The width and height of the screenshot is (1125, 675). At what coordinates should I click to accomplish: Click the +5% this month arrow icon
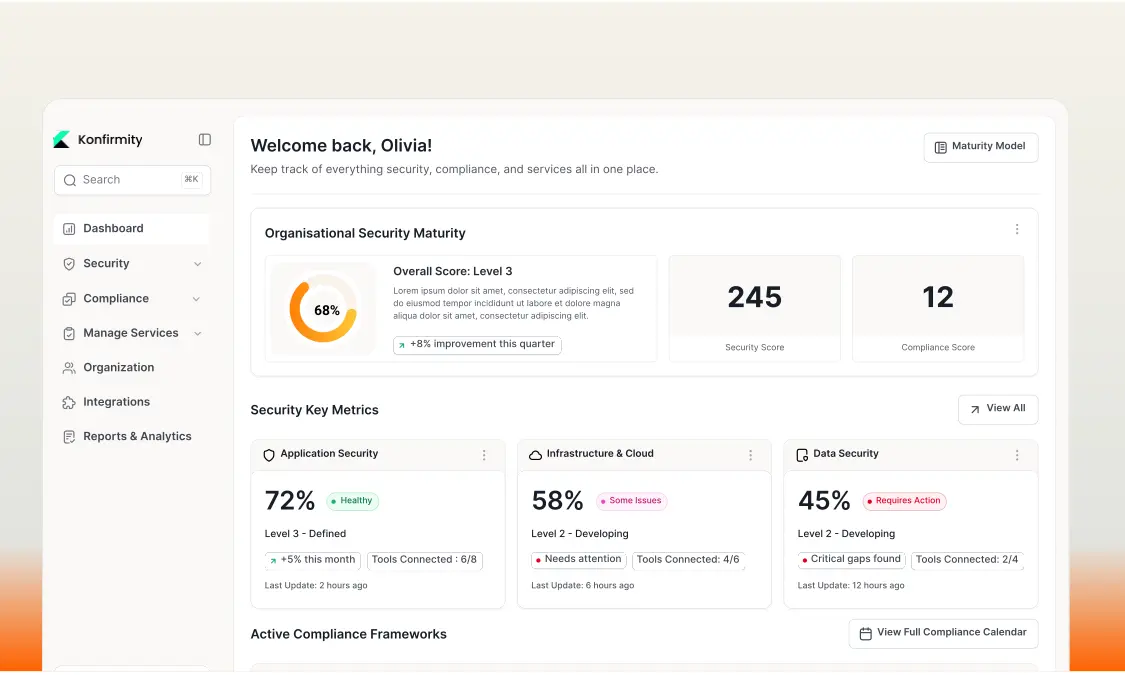click(x=273, y=560)
